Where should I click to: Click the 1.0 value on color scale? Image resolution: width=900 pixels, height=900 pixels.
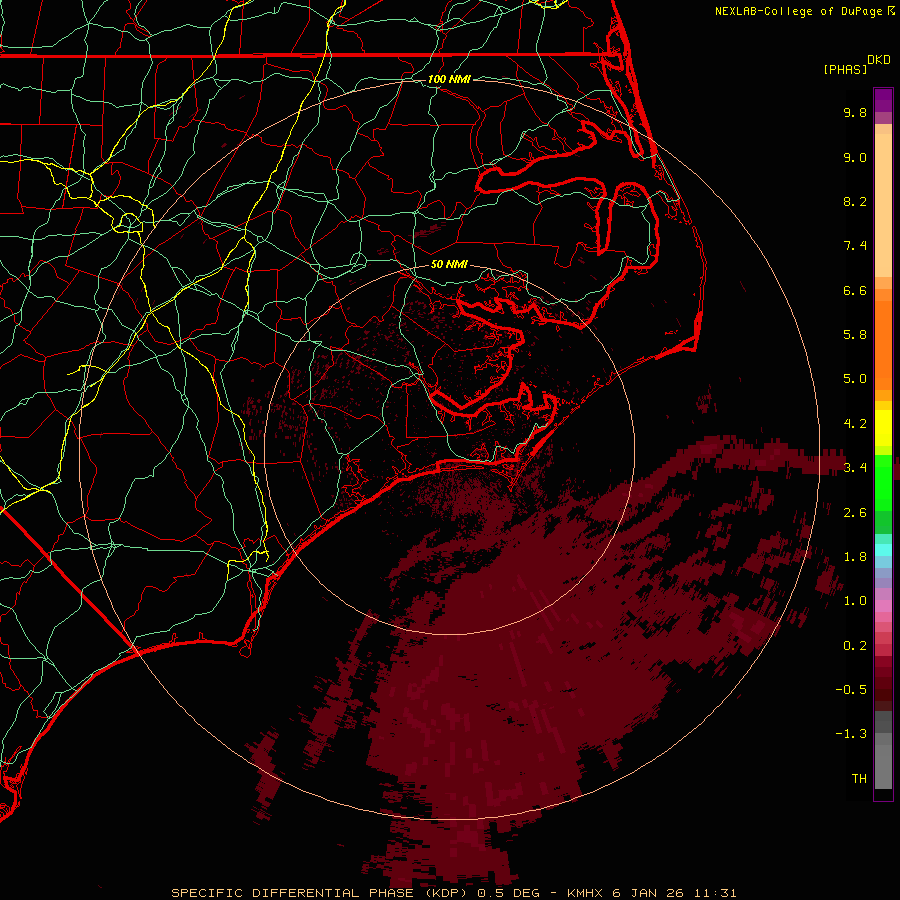[855, 601]
